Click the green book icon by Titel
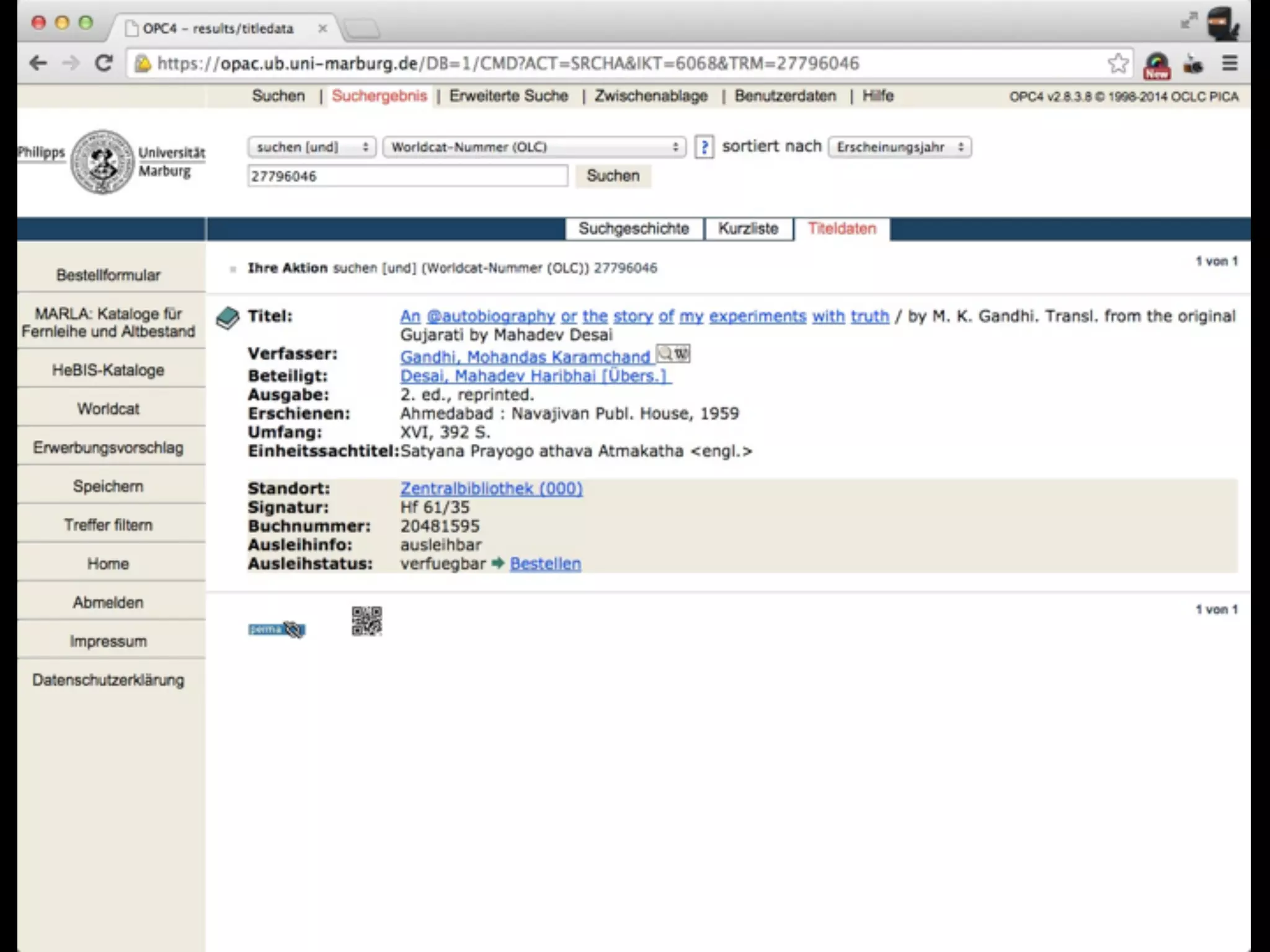This screenshot has width=1270, height=952. coord(228,318)
